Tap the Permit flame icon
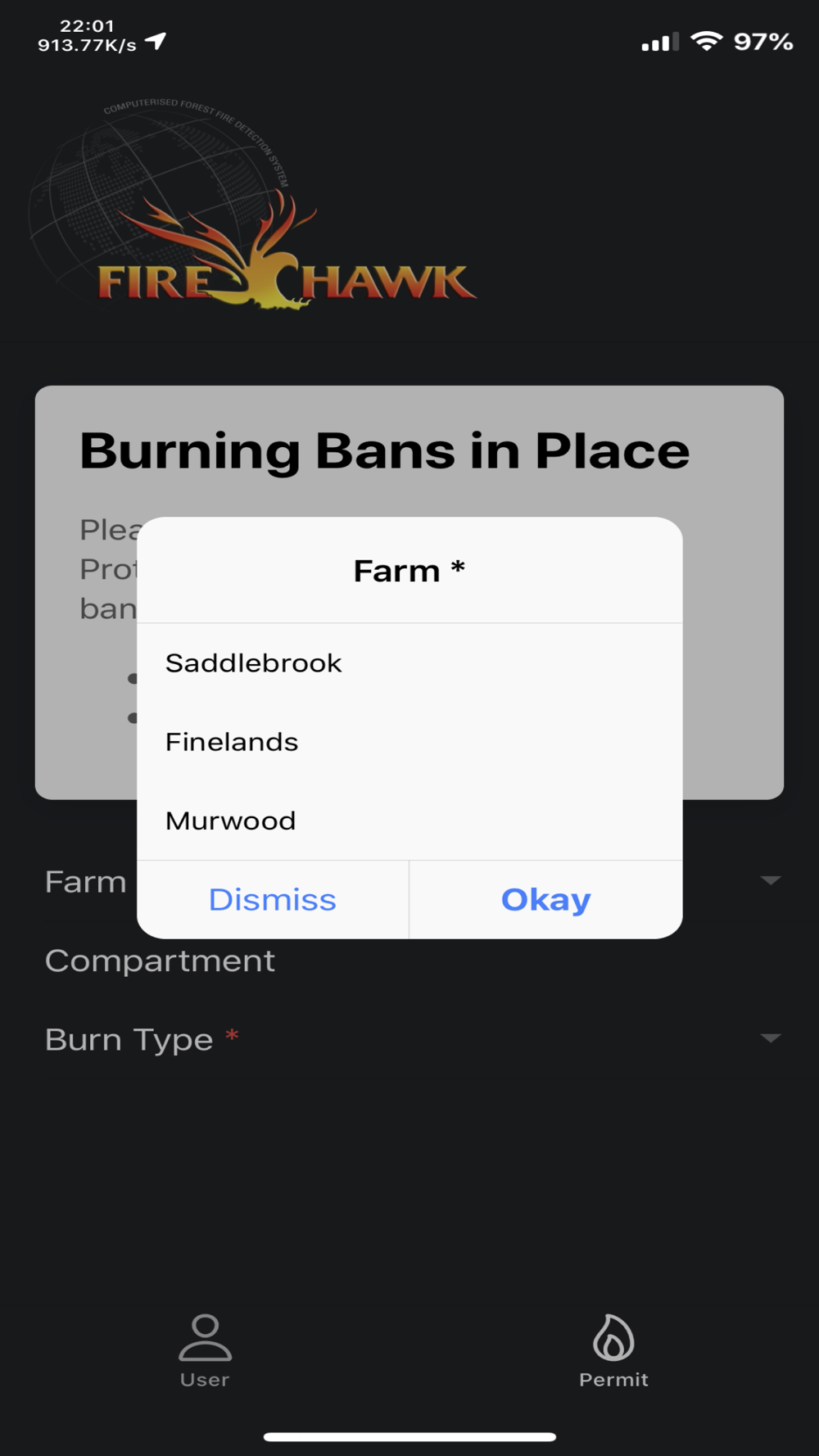819x1456 pixels. (613, 1336)
